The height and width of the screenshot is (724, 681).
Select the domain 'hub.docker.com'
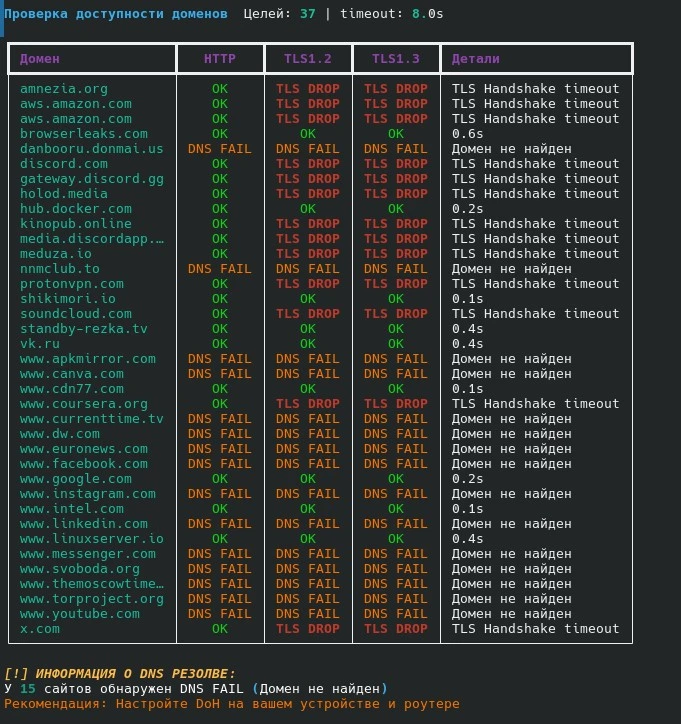point(76,209)
